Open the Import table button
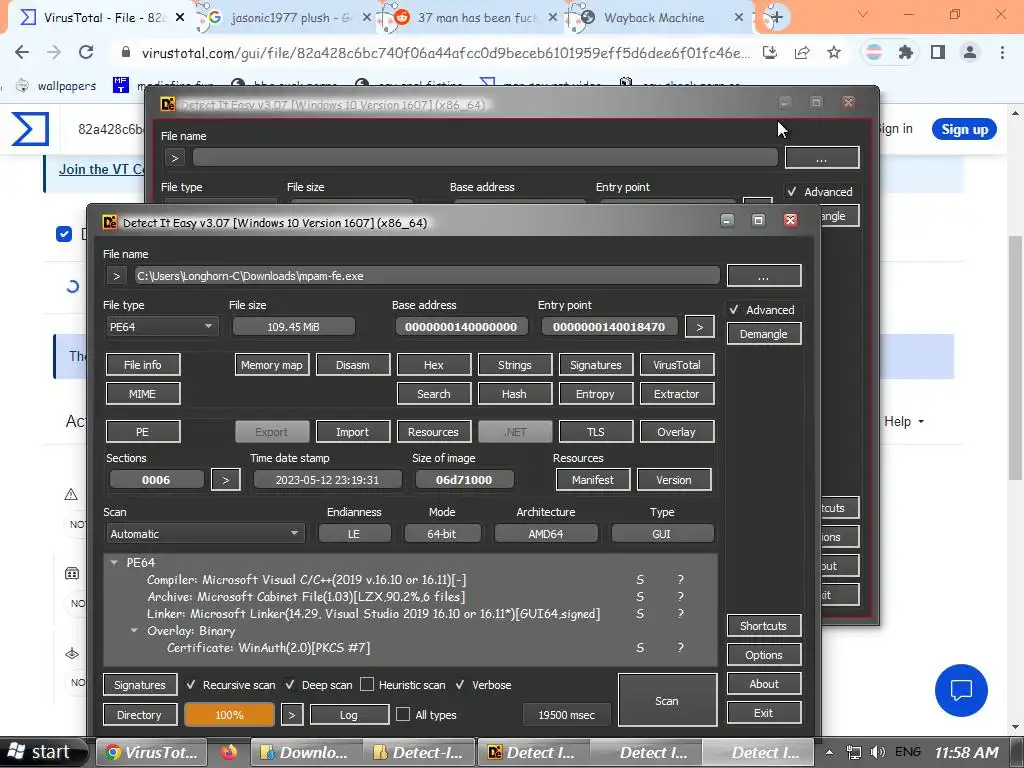 click(x=353, y=431)
